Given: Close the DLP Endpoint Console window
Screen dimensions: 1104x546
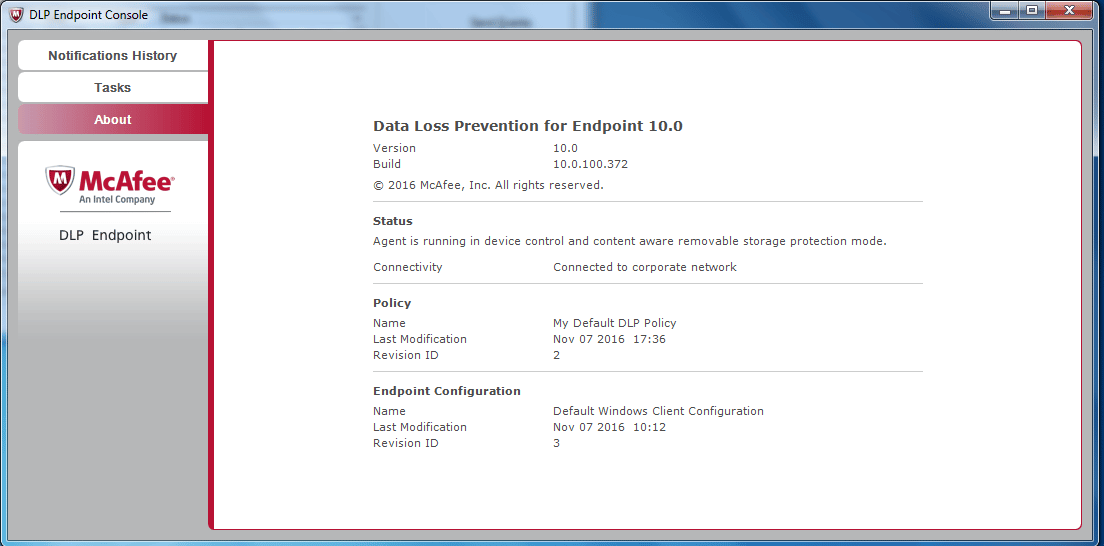Looking at the screenshot, I should [1071, 11].
